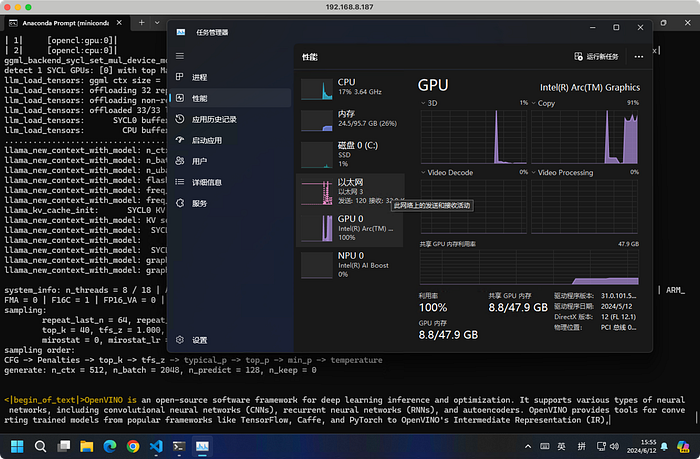Select the 内存 (Memory) performance item

pos(350,119)
